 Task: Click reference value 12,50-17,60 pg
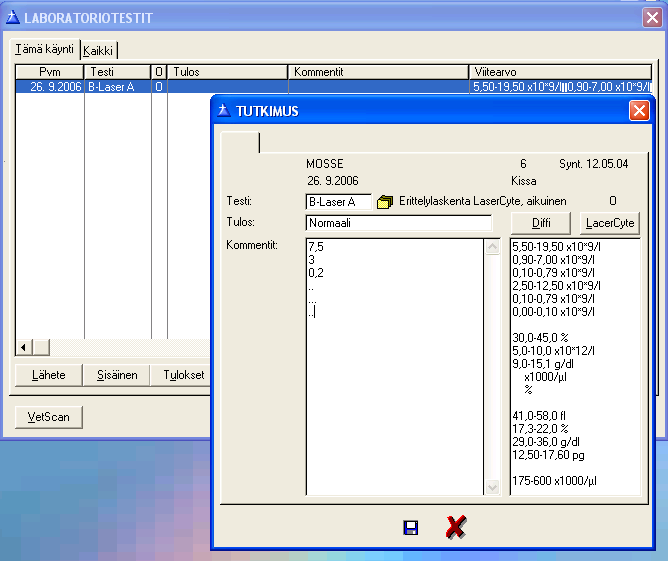click(548, 455)
